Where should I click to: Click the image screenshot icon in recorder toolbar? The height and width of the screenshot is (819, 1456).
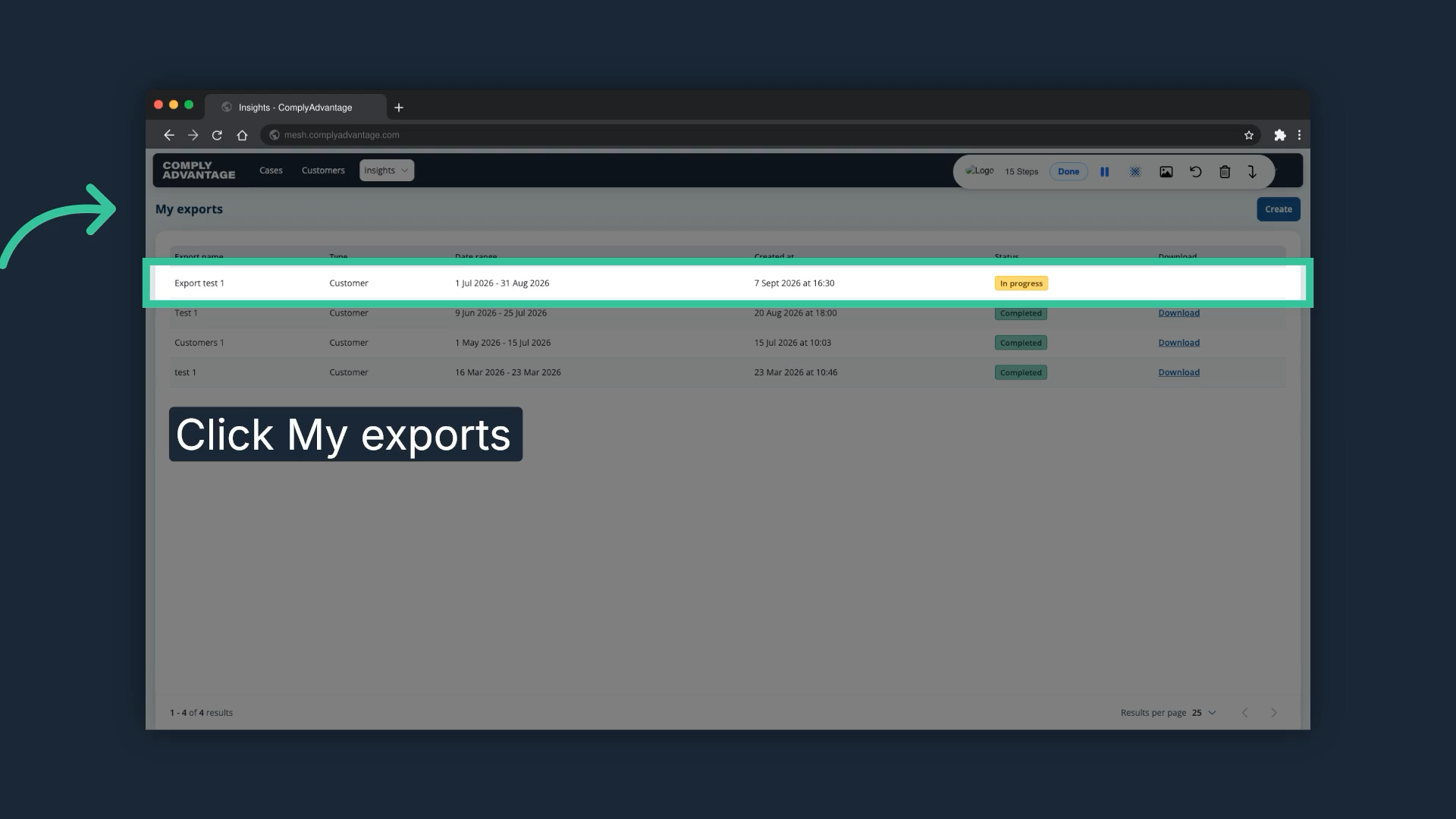point(1166,172)
